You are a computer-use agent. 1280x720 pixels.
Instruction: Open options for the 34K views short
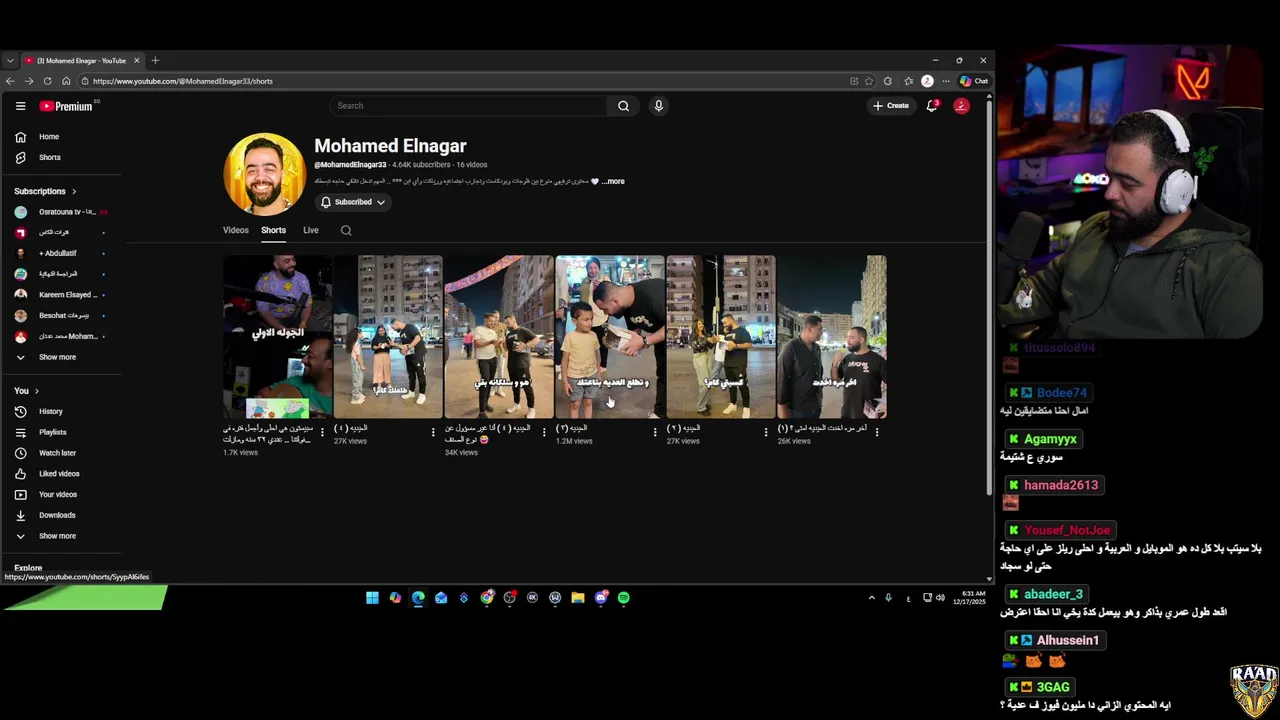point(544,432)
